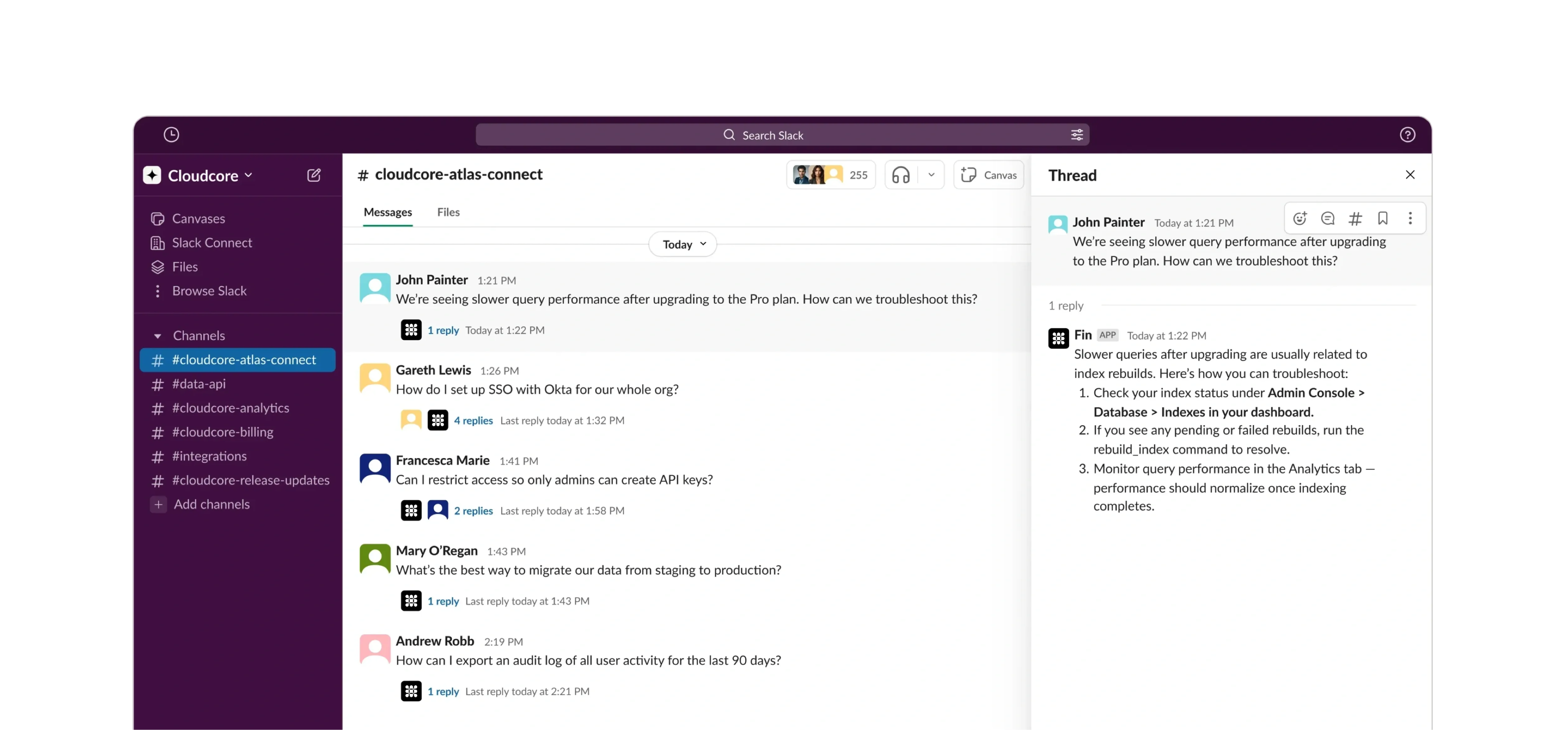Open 1 reply under Mary O'Regan's message
1568x730 pixels.
coord(443,601)
